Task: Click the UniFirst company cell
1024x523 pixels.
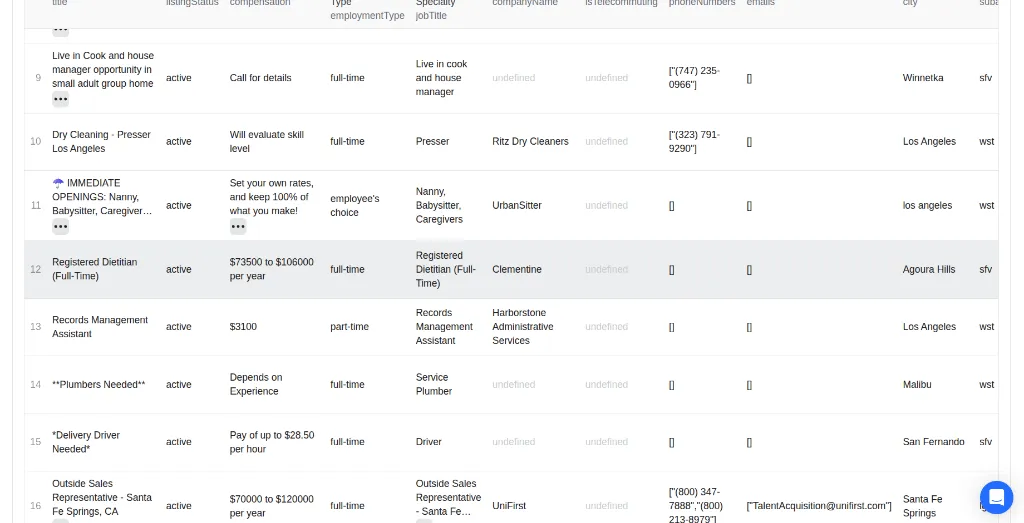Action: pos(509,506)
